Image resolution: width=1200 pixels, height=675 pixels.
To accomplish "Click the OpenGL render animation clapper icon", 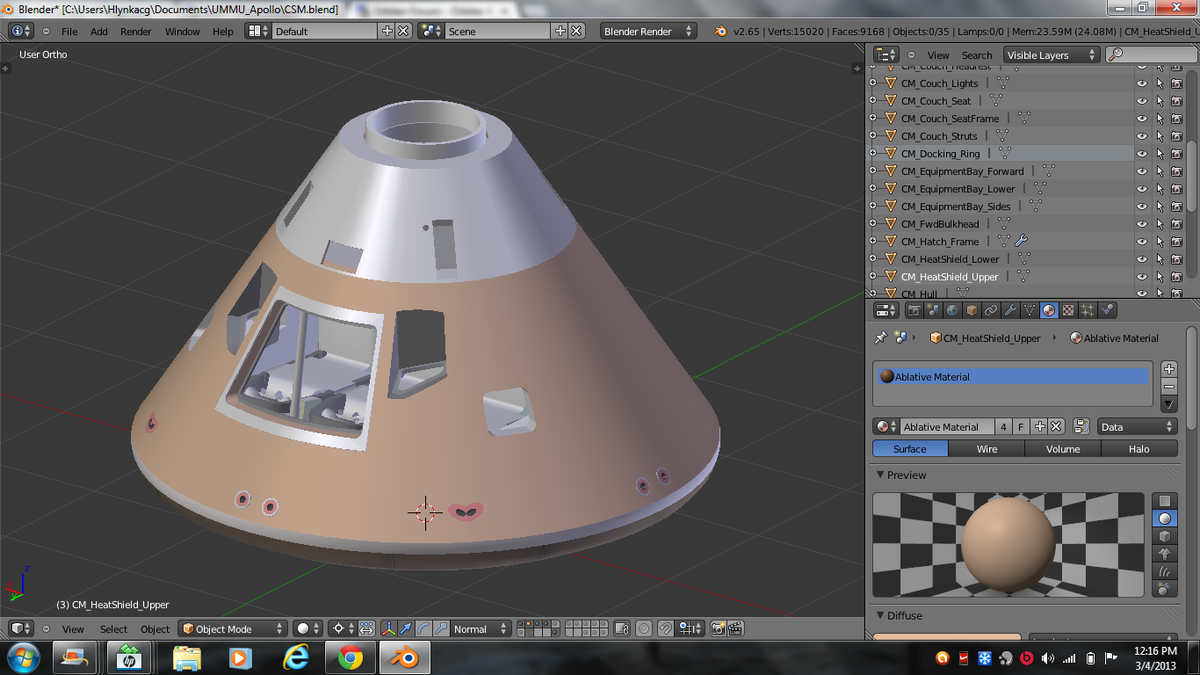I will [x=736, y=629].
